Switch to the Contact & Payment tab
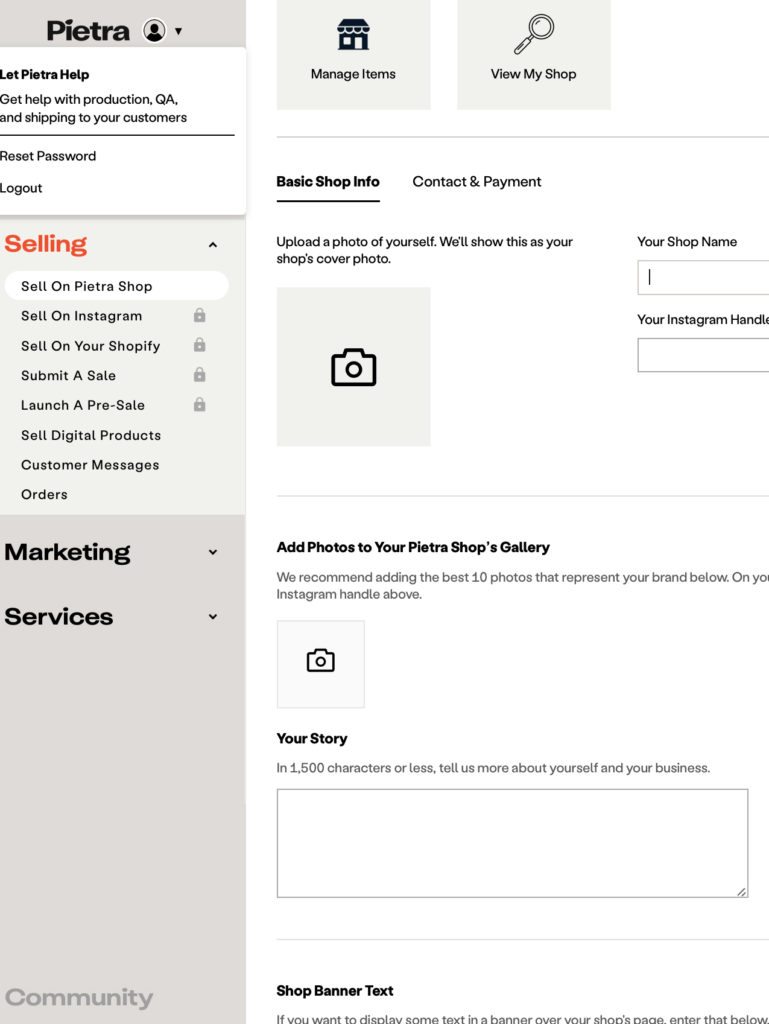The height and width of the screenshot is (1024, 769). [477, 182]
